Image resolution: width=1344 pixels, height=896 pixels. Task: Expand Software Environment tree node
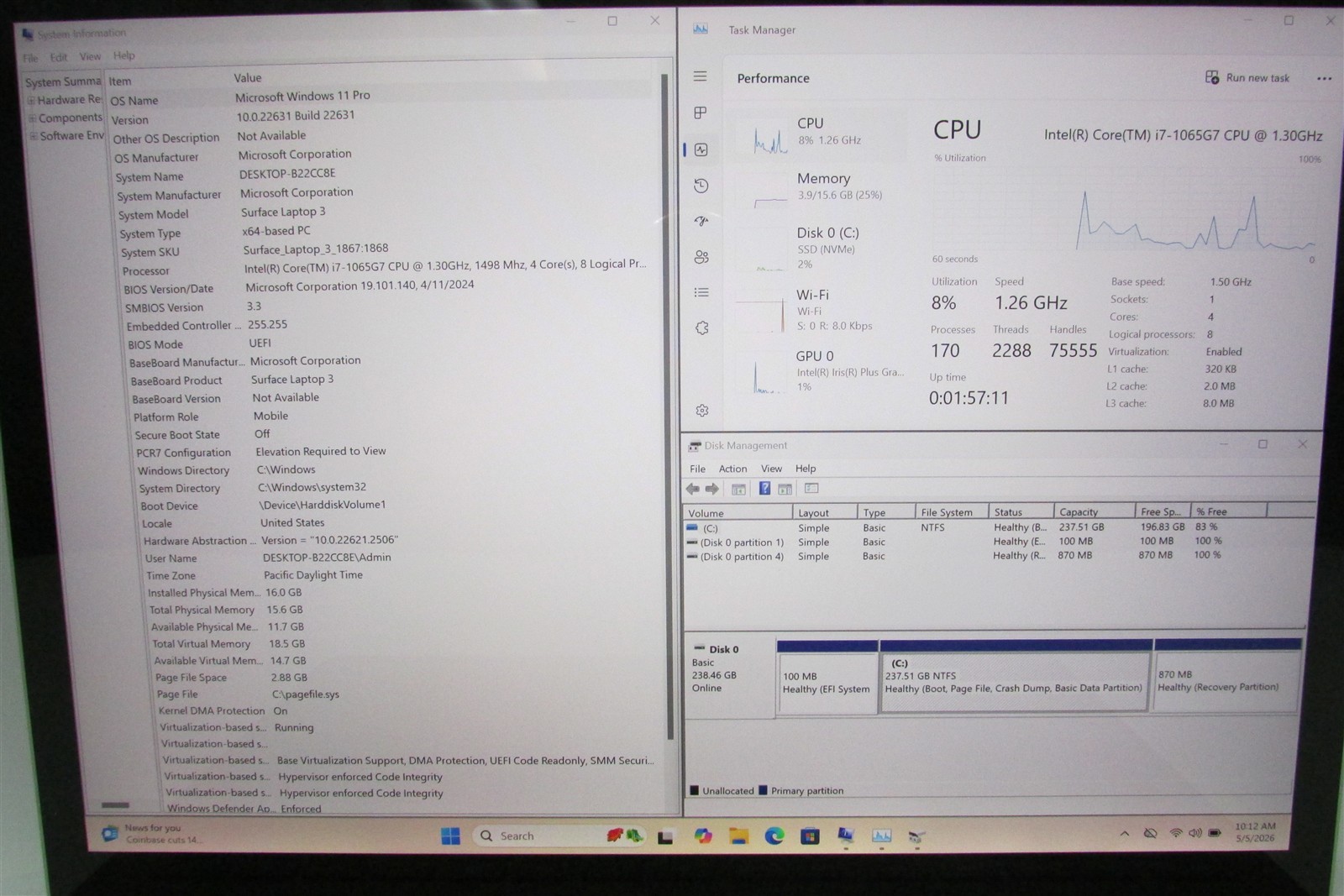34,136
